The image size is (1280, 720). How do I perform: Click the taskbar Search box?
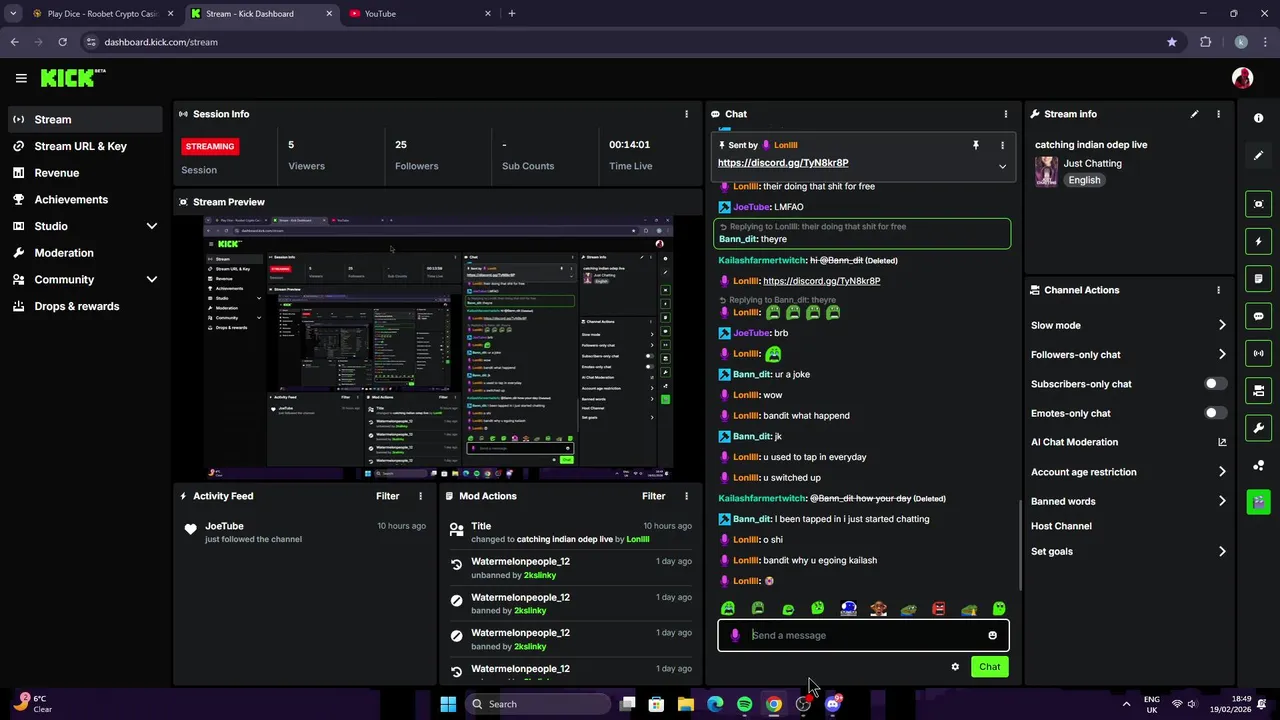538,704
